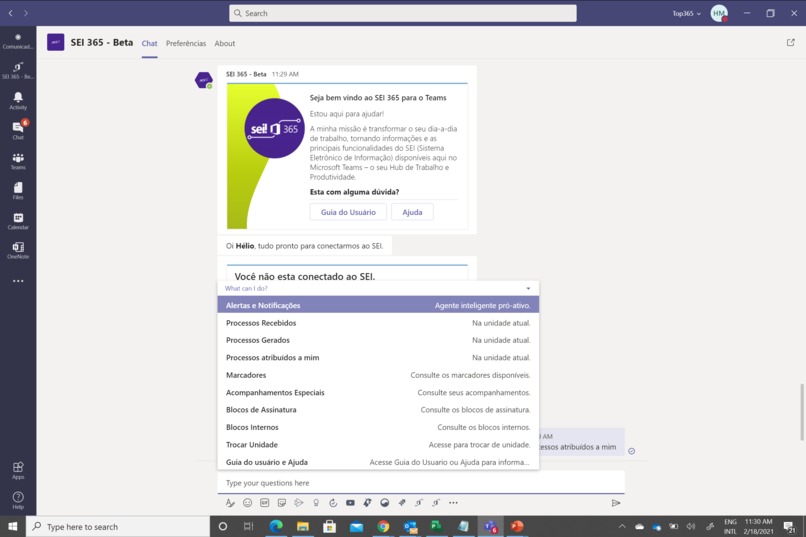Select Blocos de Assinatura command

click(x=378, y=410)
